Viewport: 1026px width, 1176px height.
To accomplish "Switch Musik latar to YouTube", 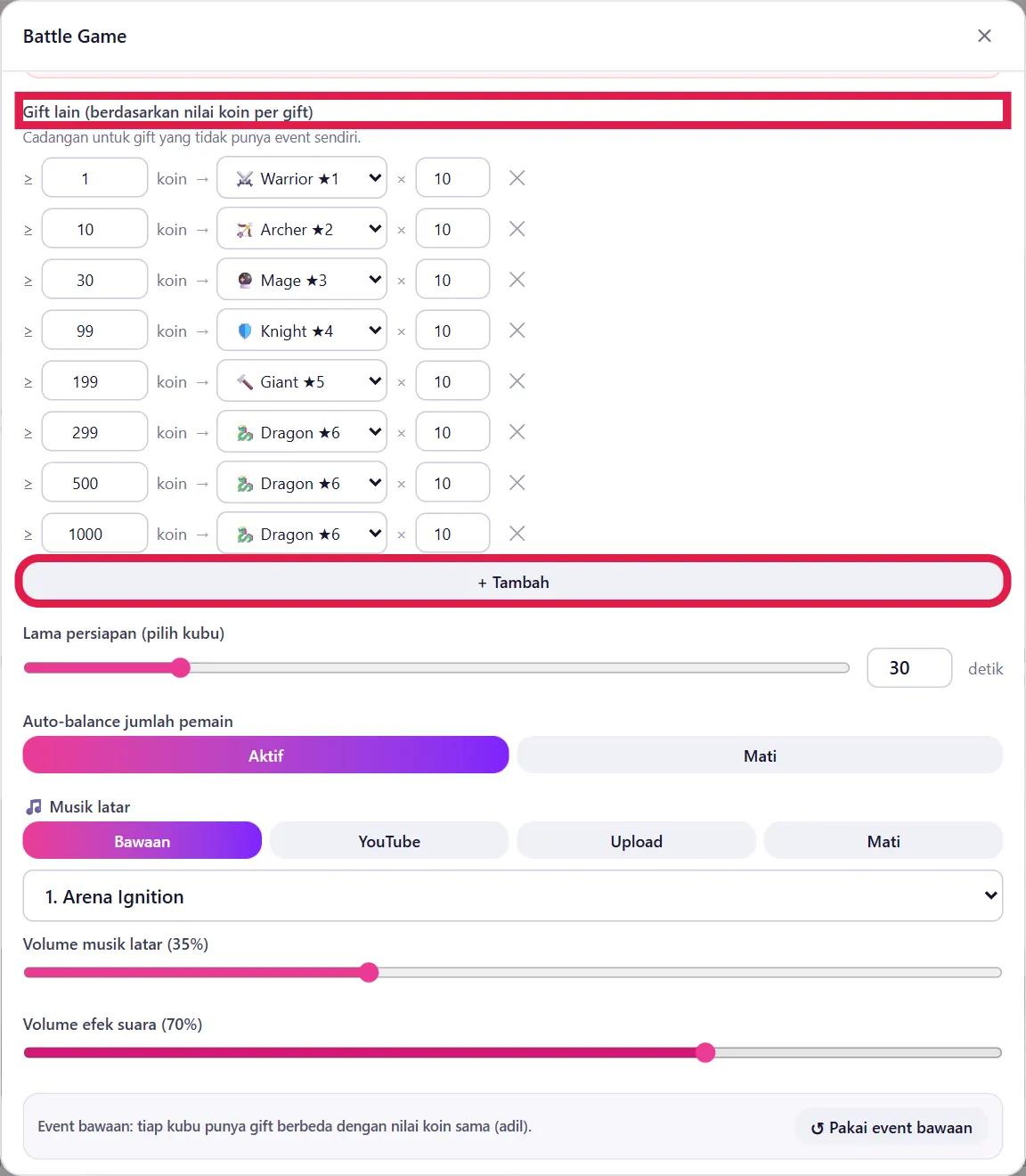I will pyautogui.click(x=389, y=841).
